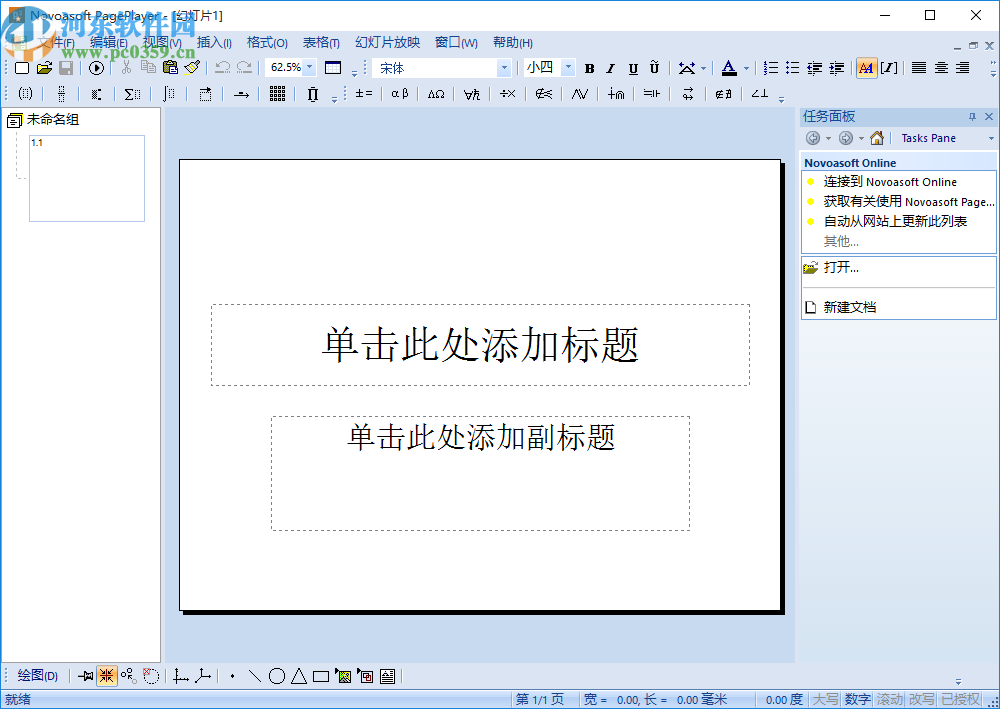The height and width of the screenshot is (709, 1000).
Task: Toggle bold formatting
Action: [x=589, y=68]
